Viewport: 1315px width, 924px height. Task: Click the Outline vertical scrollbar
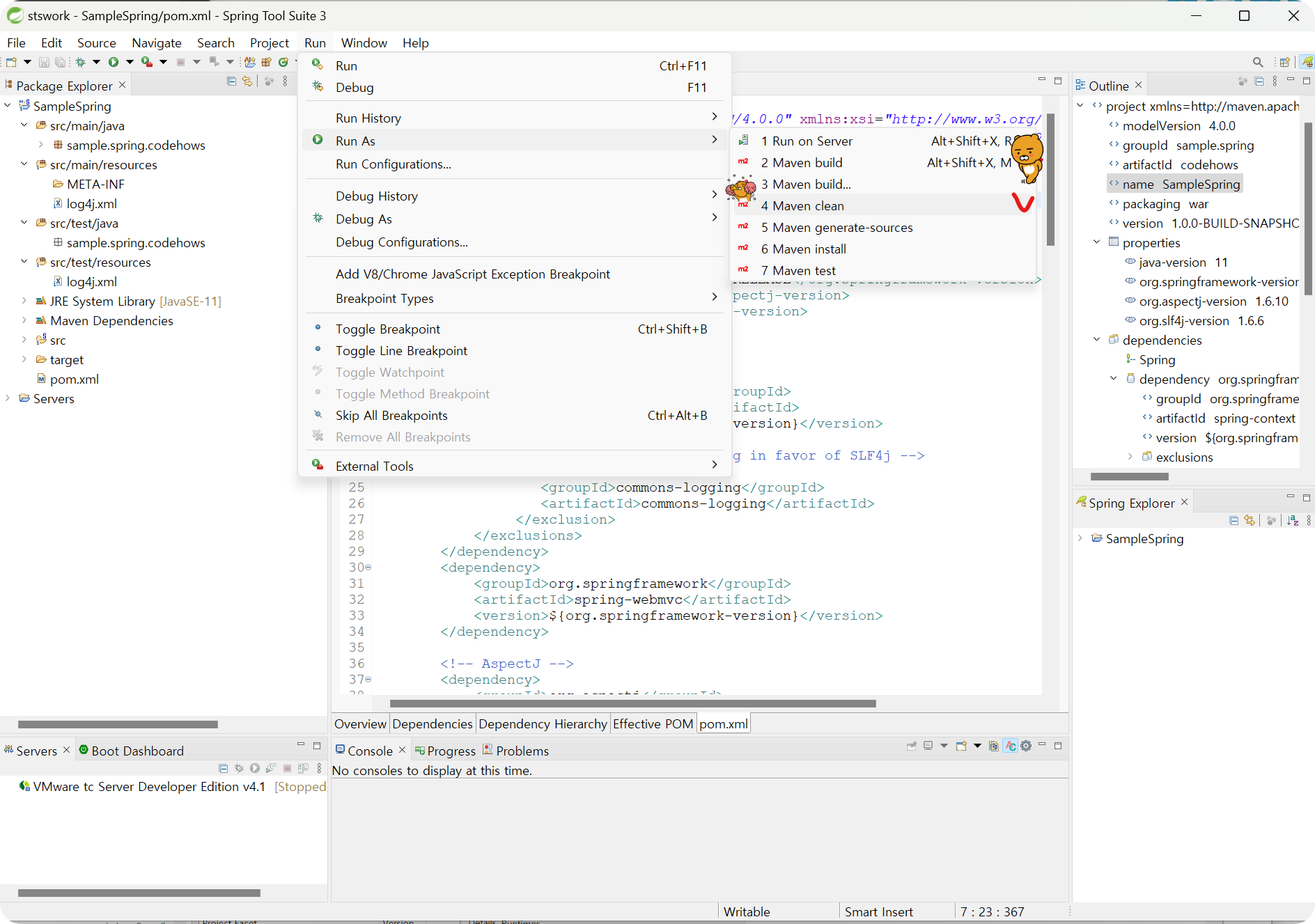pos(1309,209)
